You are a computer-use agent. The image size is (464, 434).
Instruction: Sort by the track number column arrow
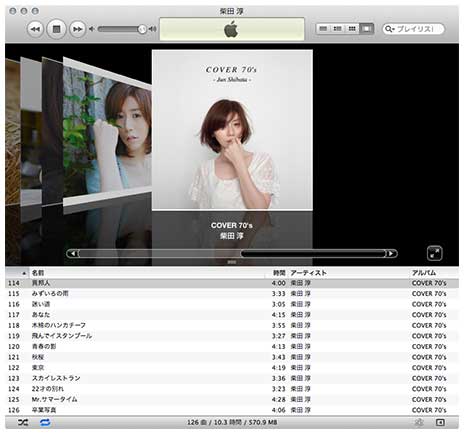(x=24, y=273)
